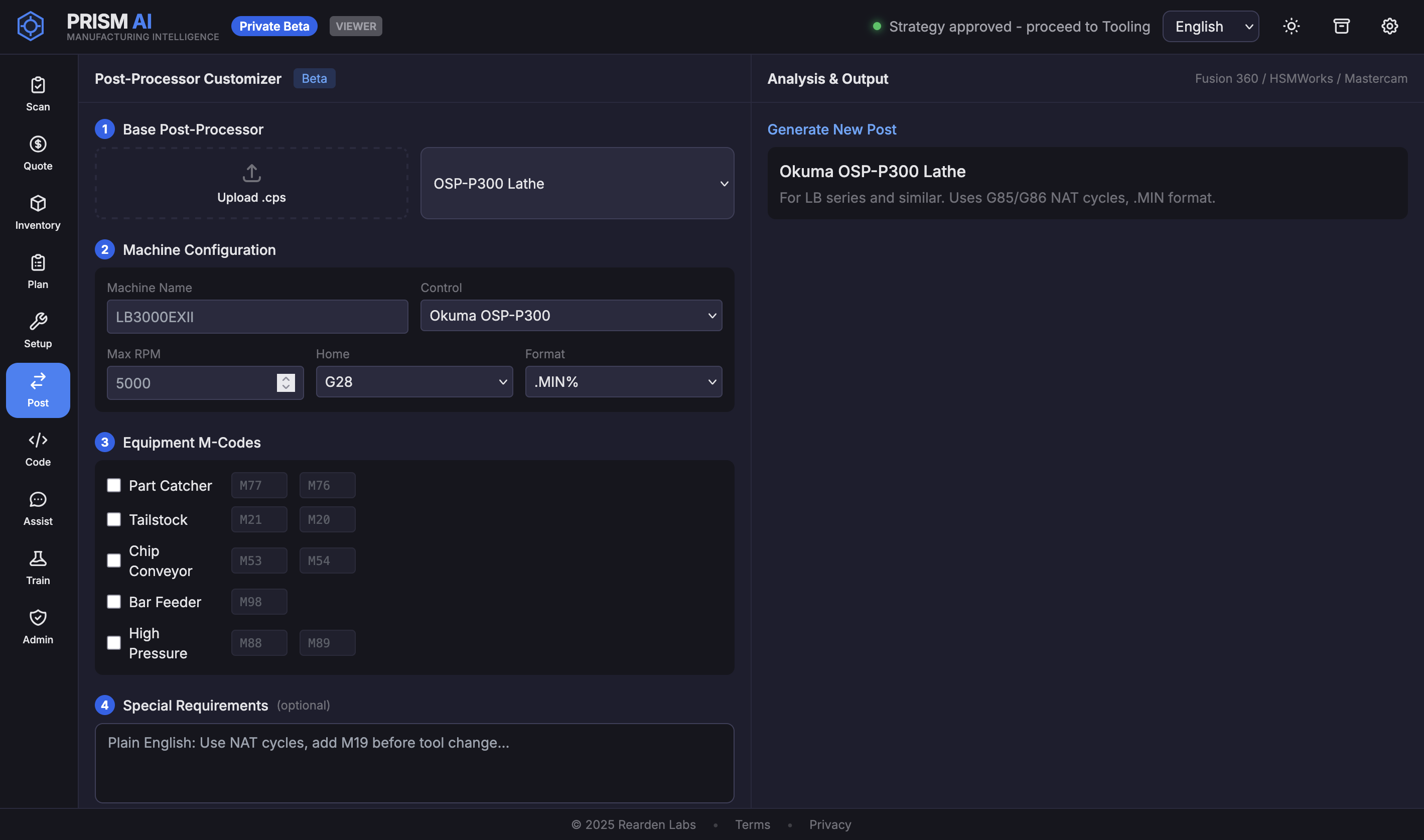Open the Admin section

click(38, 627)
